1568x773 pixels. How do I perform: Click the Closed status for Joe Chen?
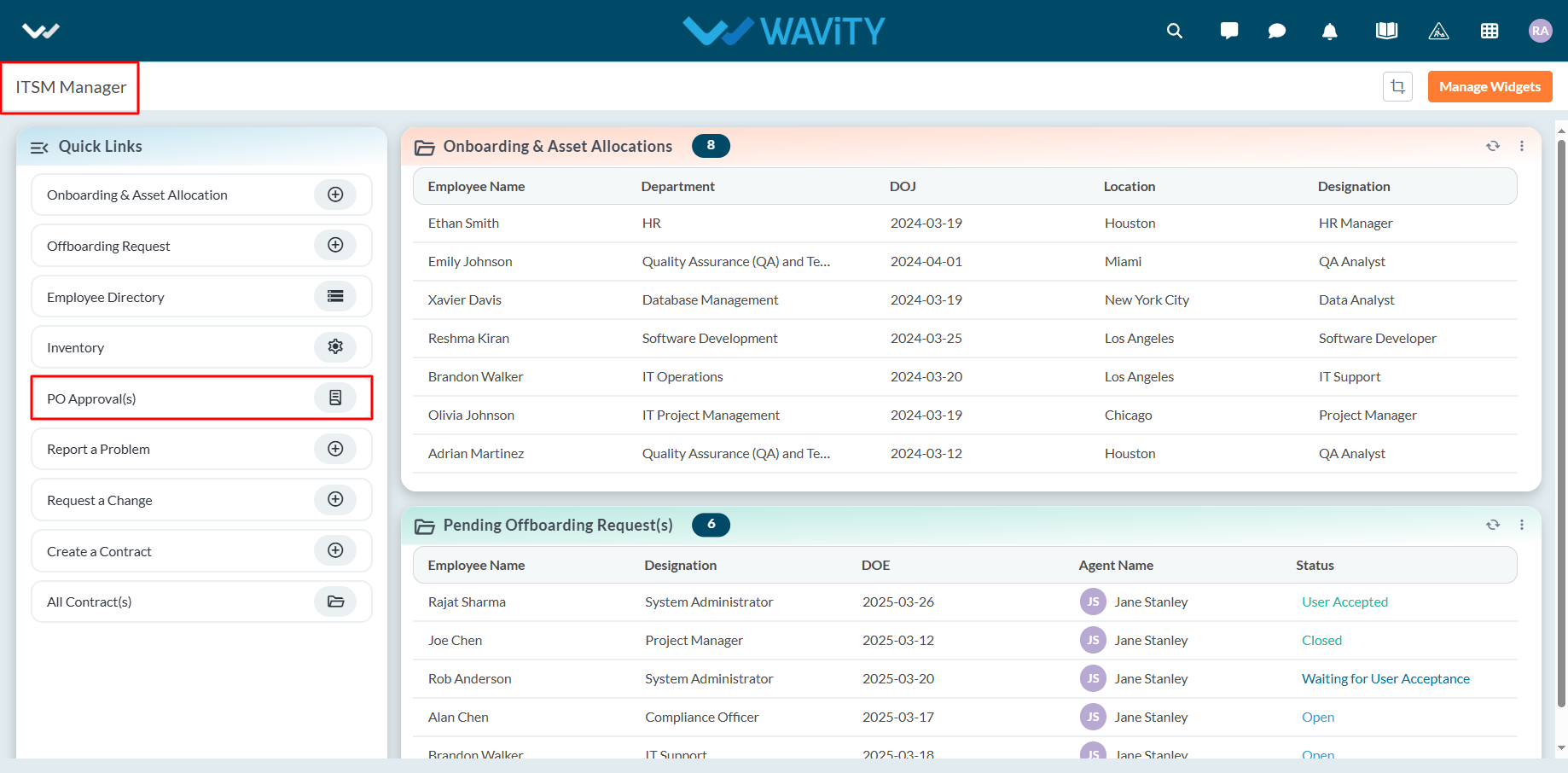point(1321,640)
